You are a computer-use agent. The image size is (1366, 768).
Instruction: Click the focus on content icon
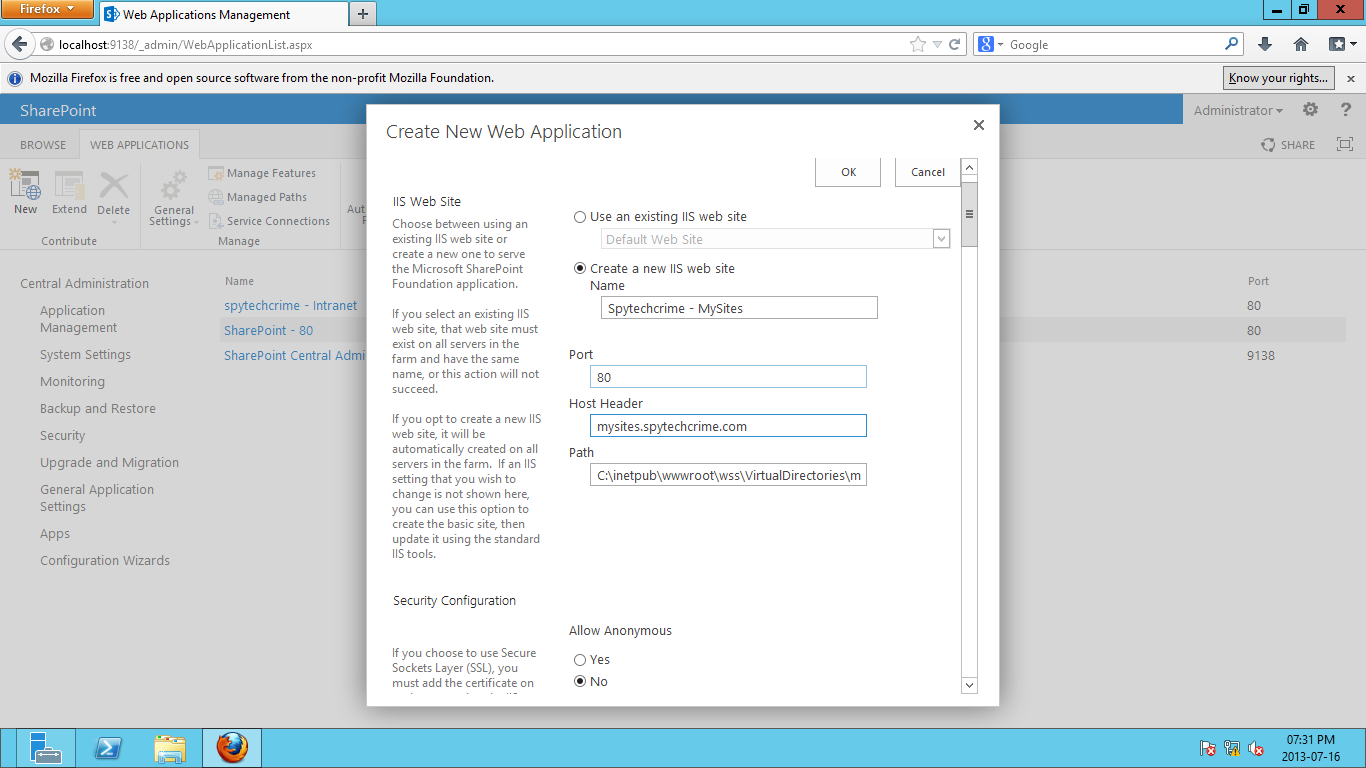[1344, 145]
